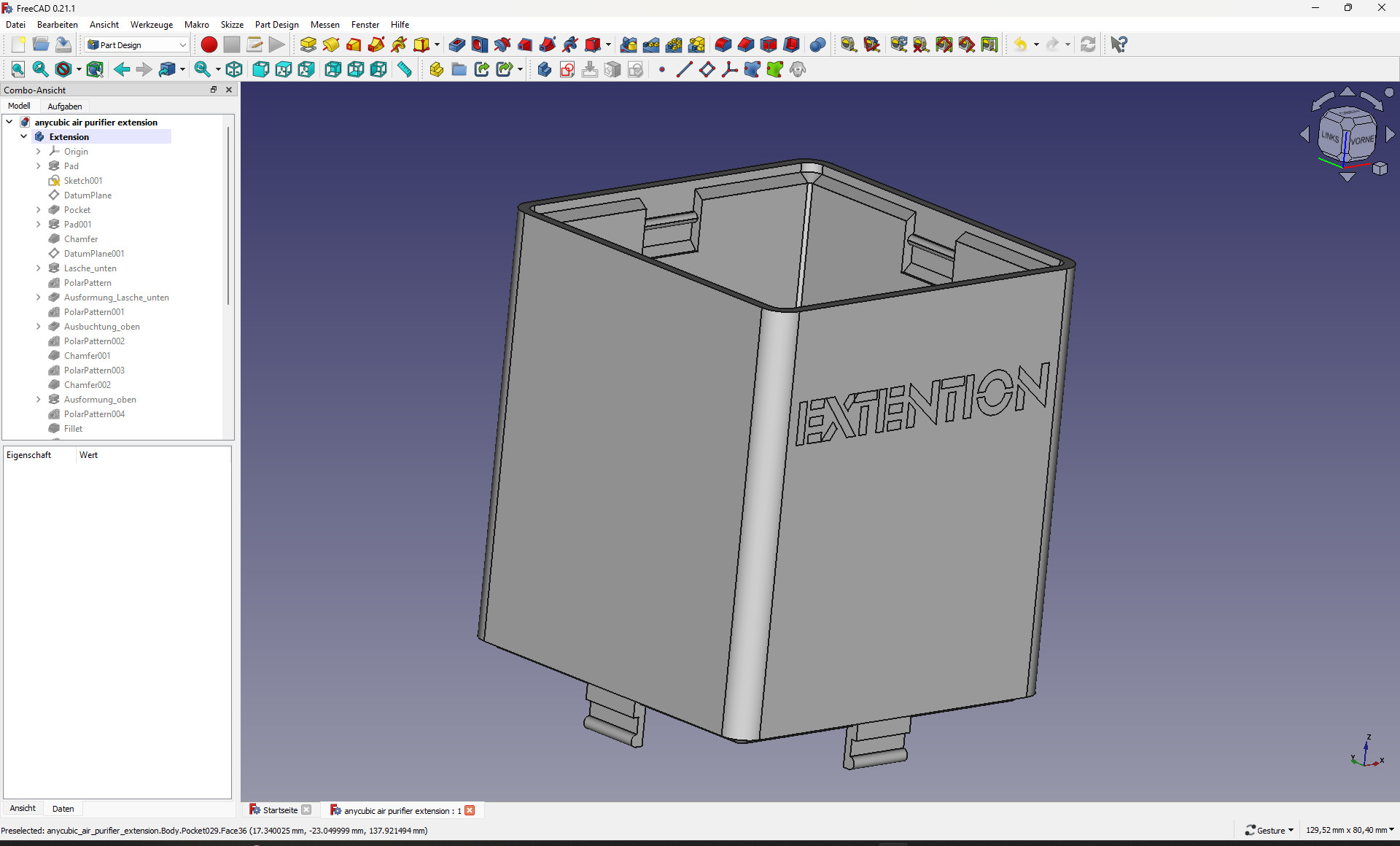Click the Pocket tool icon
Viewport: 1400px width, 846px height.
(456, 44)
